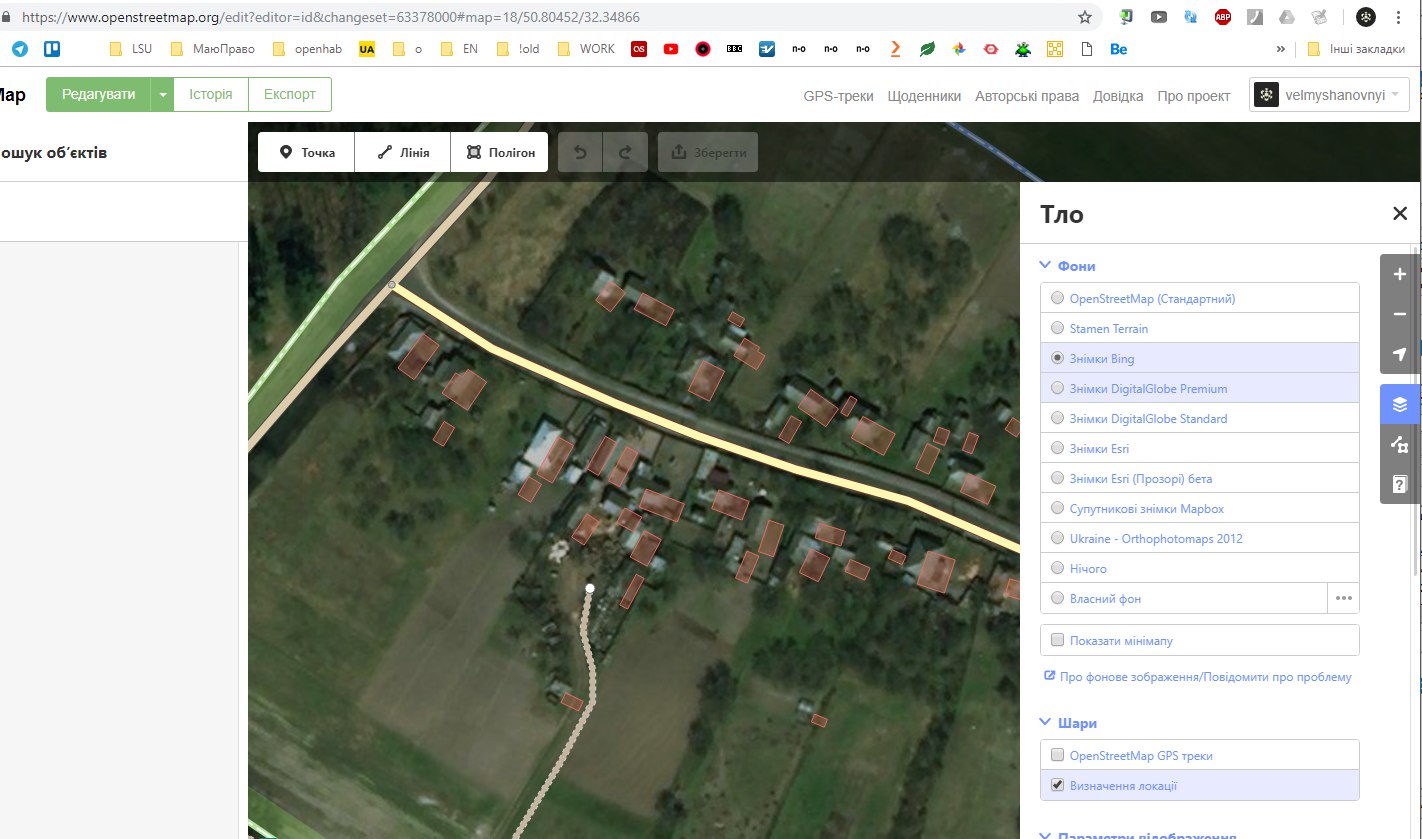The height and width of the screenshot is (839, 1422).
Task: Select Знімки Esri (Прозорі) бета background
Action: (1200, 478)
